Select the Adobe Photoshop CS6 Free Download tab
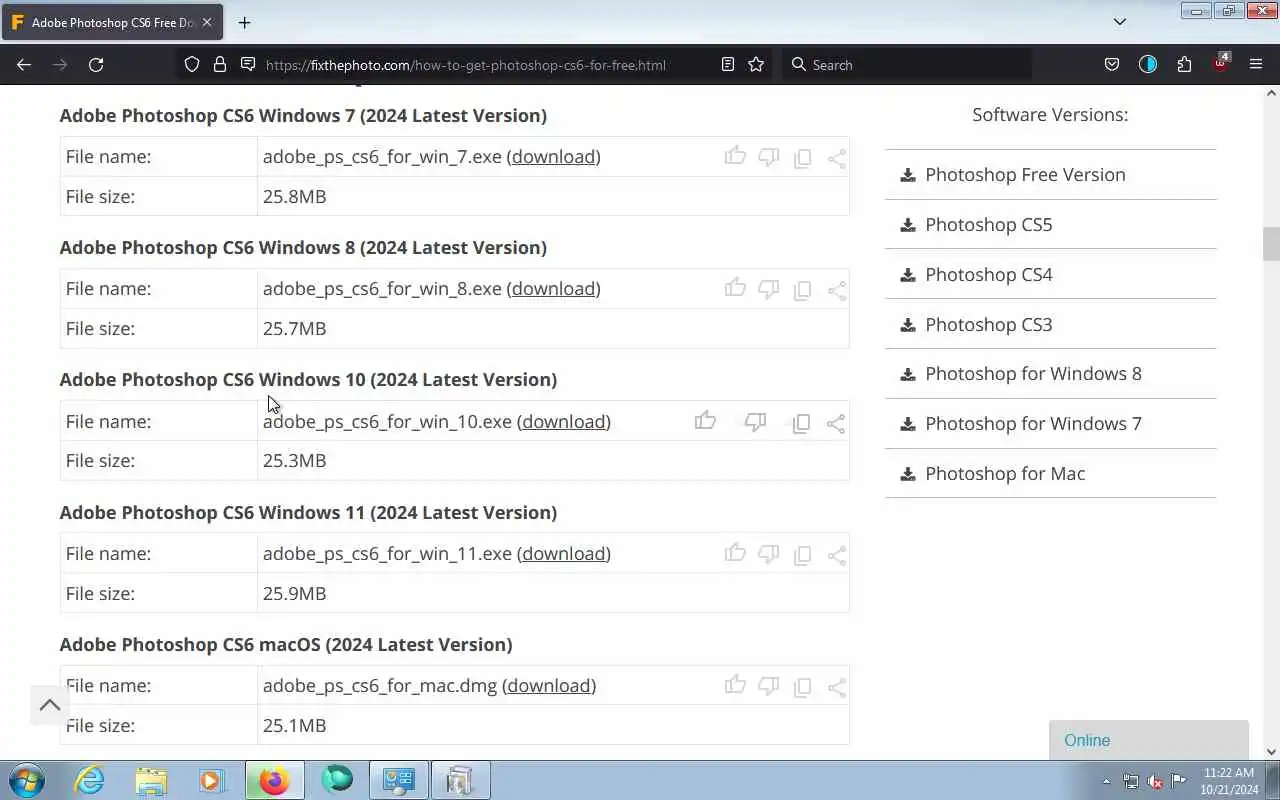 (111, 22)
